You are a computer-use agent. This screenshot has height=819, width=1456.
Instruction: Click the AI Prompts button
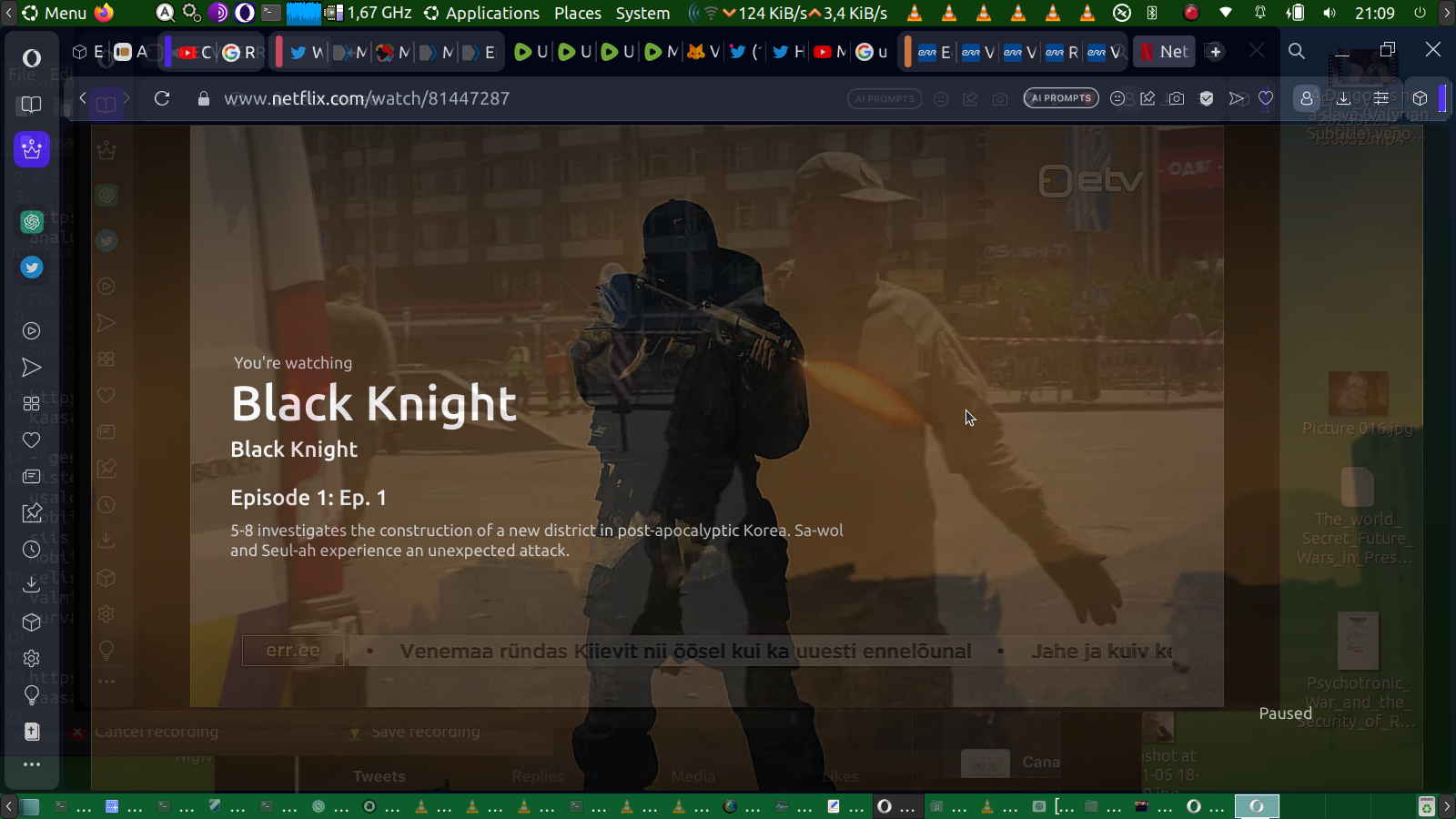1061,98
